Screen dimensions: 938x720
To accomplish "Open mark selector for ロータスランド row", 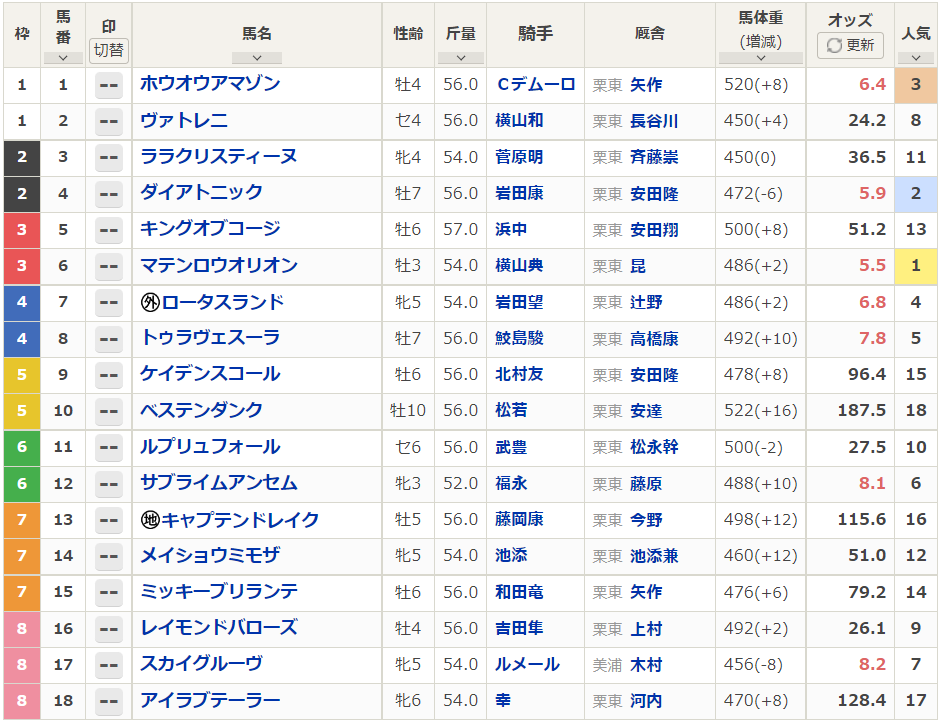I will click(x=109, y=303).
